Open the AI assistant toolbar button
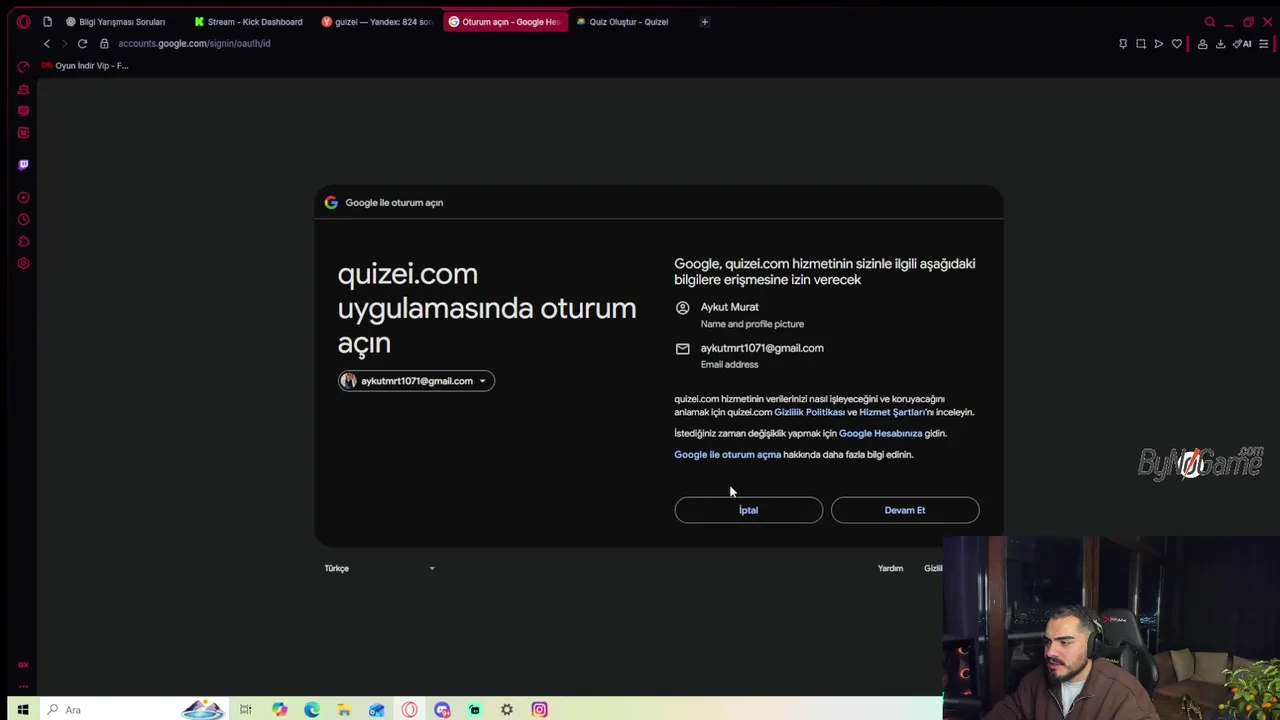 tap(1243, 44)
